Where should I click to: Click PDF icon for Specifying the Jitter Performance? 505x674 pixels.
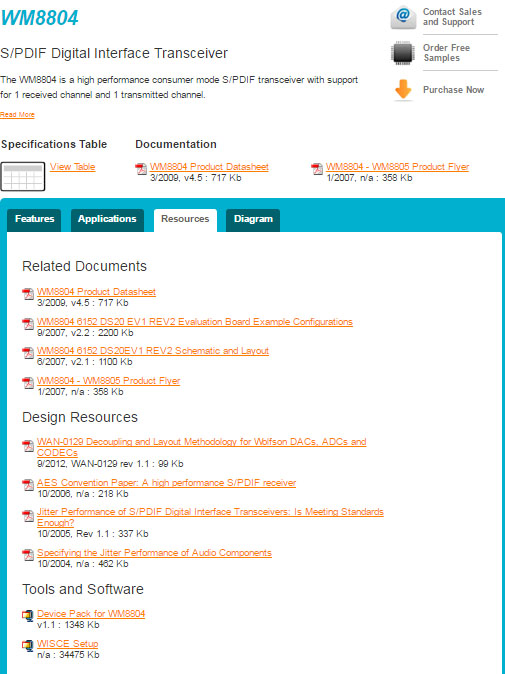tap(28, 555)
